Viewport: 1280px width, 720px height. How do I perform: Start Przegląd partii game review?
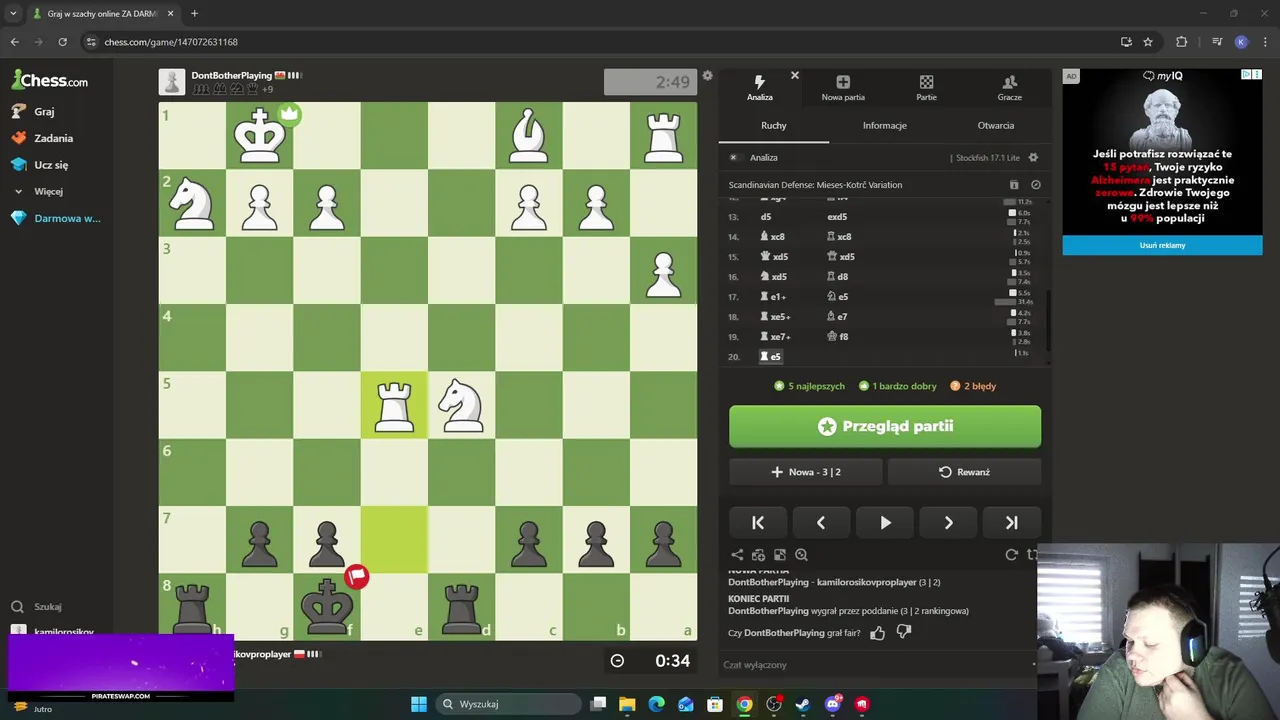[884, 426]
